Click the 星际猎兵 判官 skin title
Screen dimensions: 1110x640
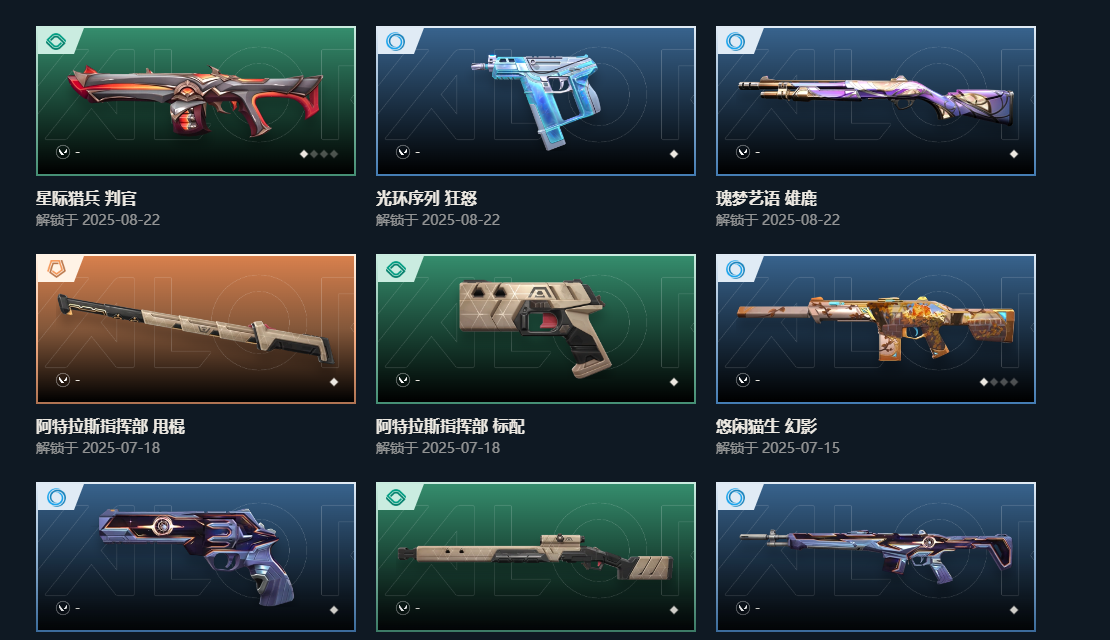86,198
